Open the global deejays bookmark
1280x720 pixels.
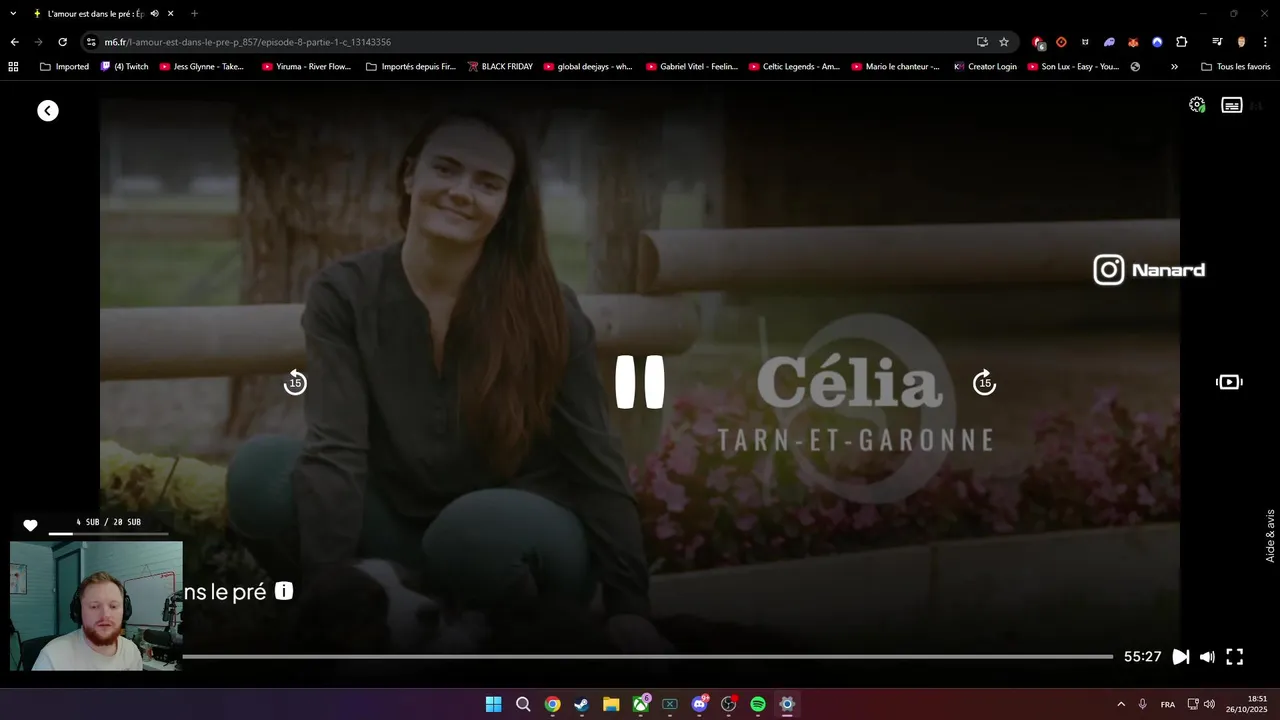(588, 67)
